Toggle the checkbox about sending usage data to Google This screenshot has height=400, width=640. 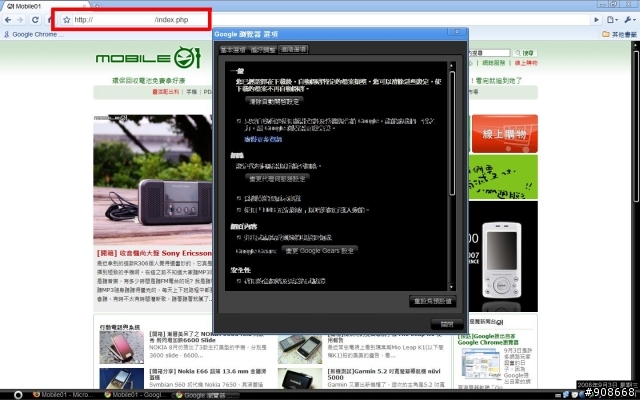point(239,121)
